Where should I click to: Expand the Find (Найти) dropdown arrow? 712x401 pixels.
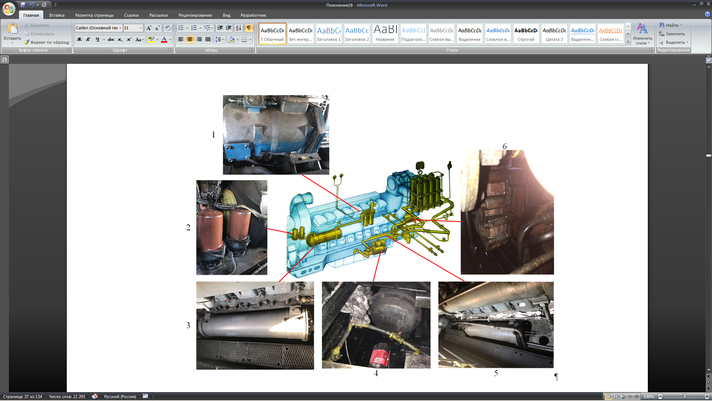pos(682,25)
